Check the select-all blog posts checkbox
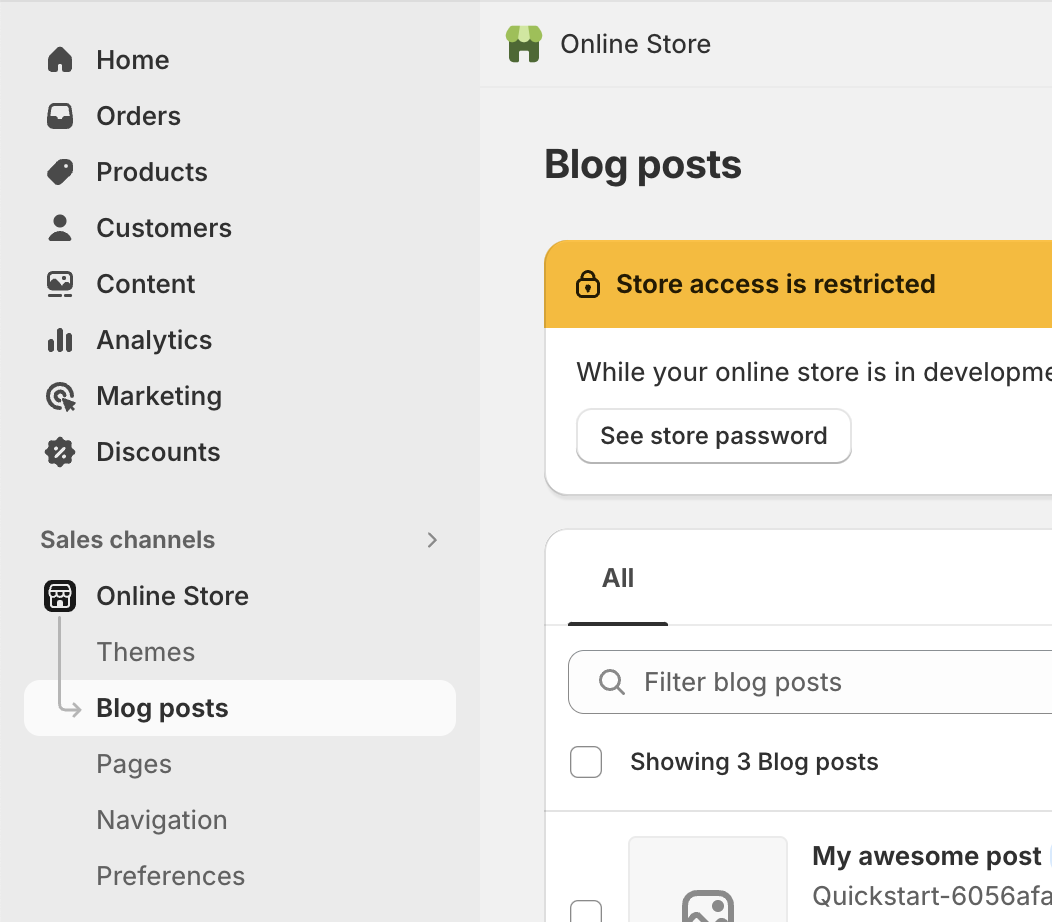 586,762
